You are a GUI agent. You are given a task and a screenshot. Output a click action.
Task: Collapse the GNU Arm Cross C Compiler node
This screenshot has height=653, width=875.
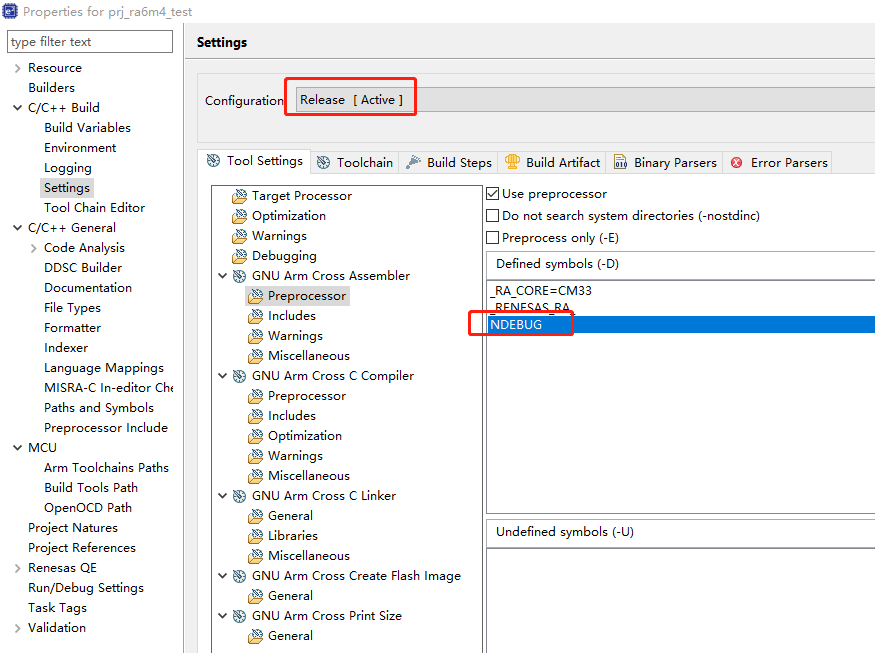pyautogui.click(x=222, y=376)
